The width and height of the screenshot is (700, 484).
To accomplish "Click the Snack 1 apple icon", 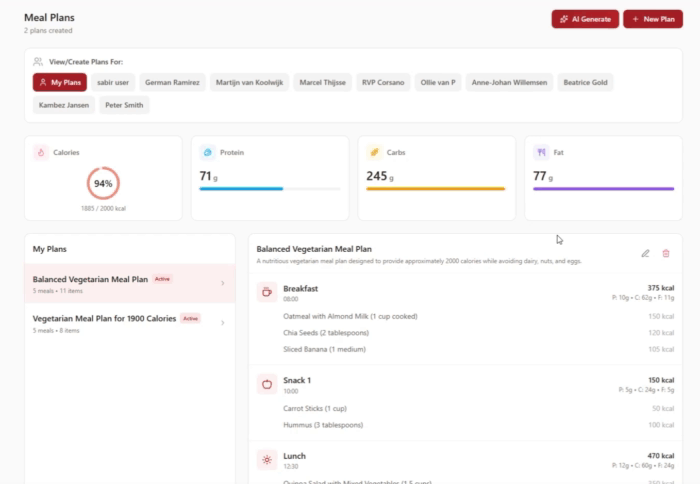I will pos(267,384).
